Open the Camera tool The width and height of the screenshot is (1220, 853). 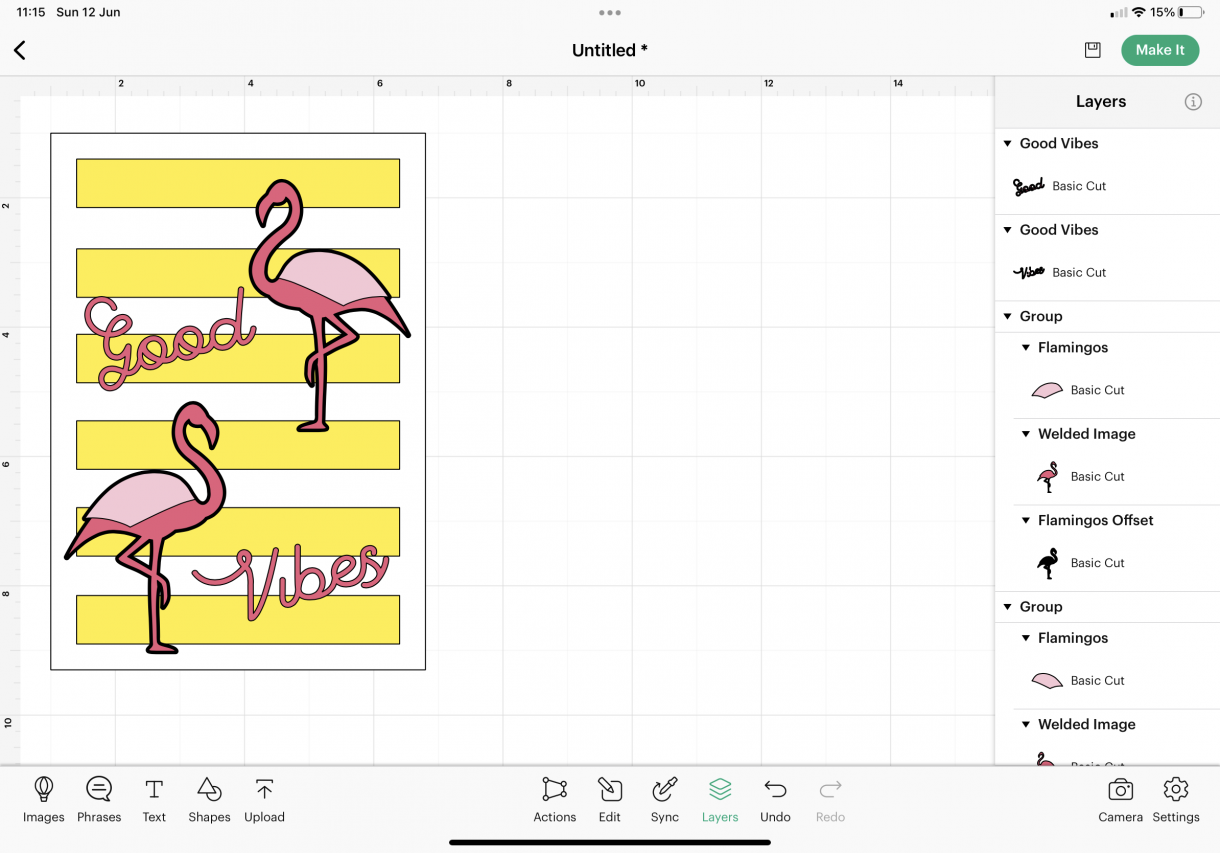click(1120, 799)
